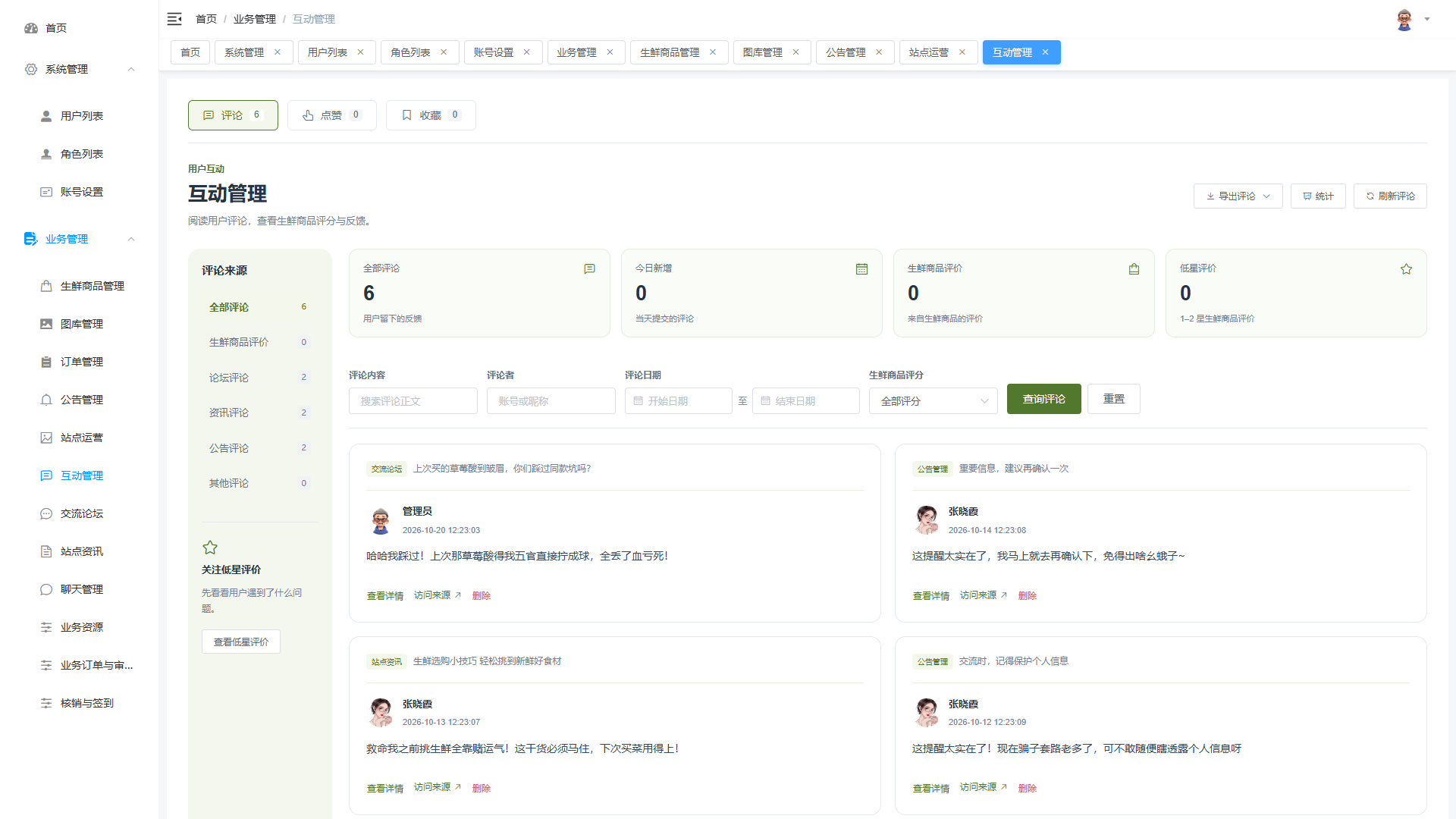
Task: Open the user avatar menu at top right
Action: [x=1404, y=19]
